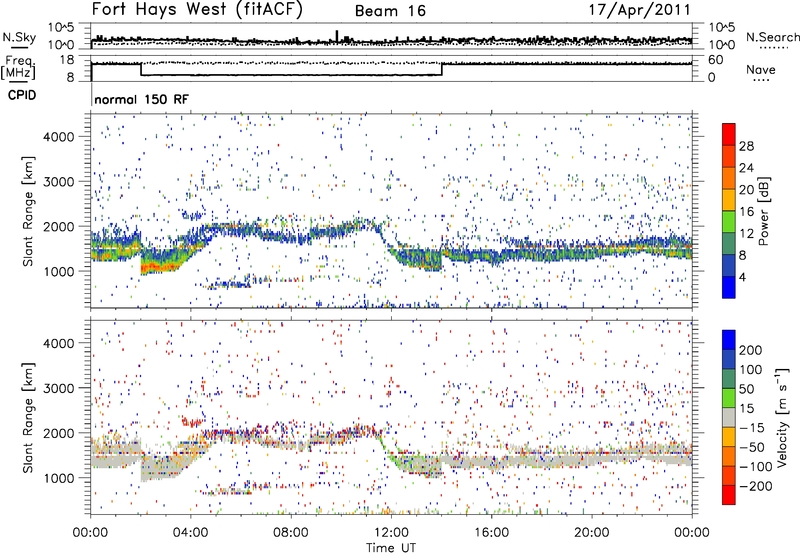Click the frequency step-up at 14:00 UT
The width and height of the screenshot is (800, 554).
442,69
